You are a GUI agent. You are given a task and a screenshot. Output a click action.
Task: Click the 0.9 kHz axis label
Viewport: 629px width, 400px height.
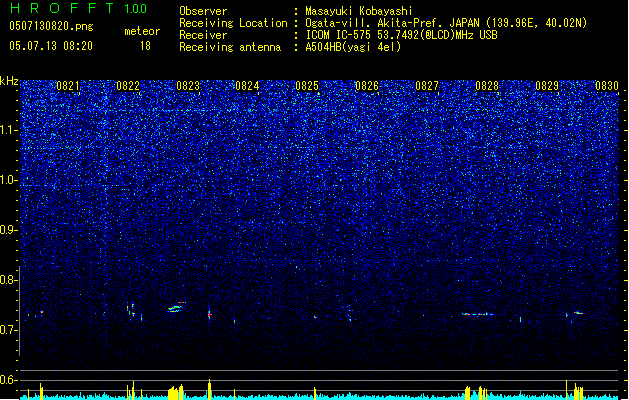coord(8,230)
